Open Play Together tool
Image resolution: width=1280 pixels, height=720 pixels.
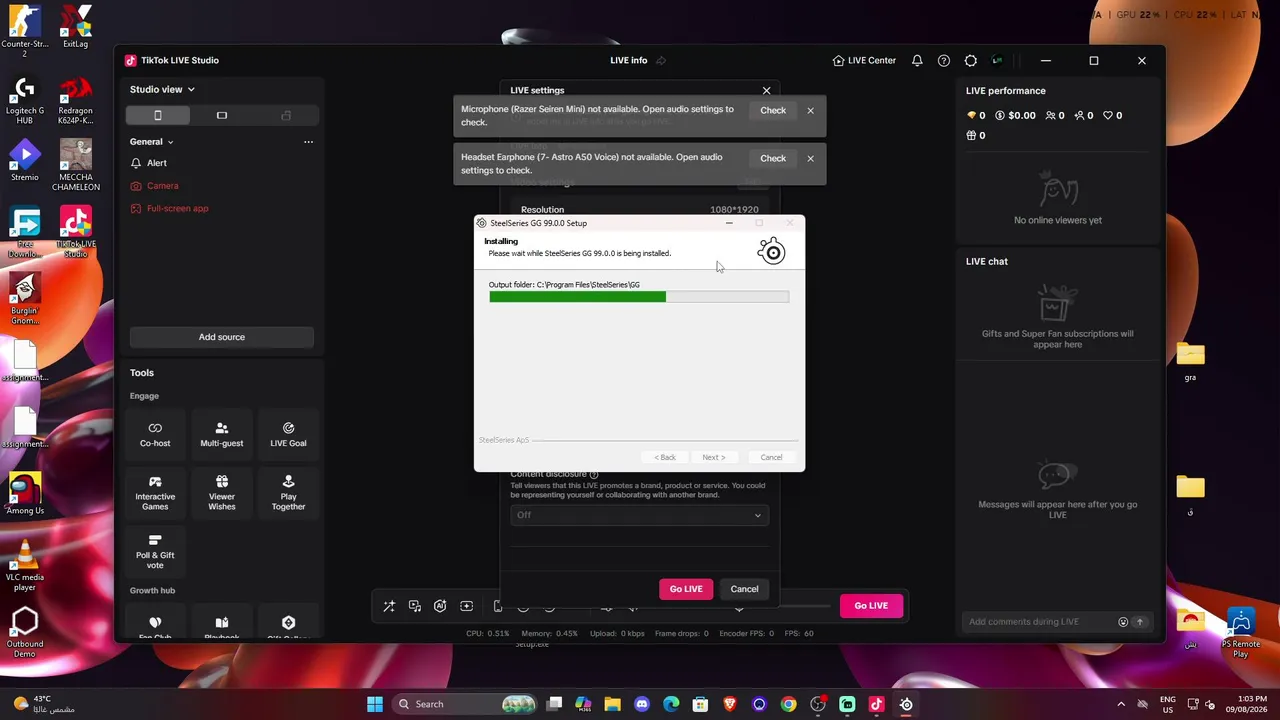pos(288,493)
